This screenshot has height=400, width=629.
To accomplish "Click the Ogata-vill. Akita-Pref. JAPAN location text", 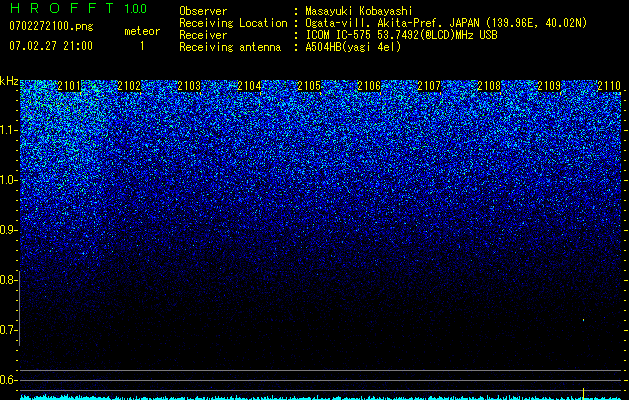I will [446, 23].
